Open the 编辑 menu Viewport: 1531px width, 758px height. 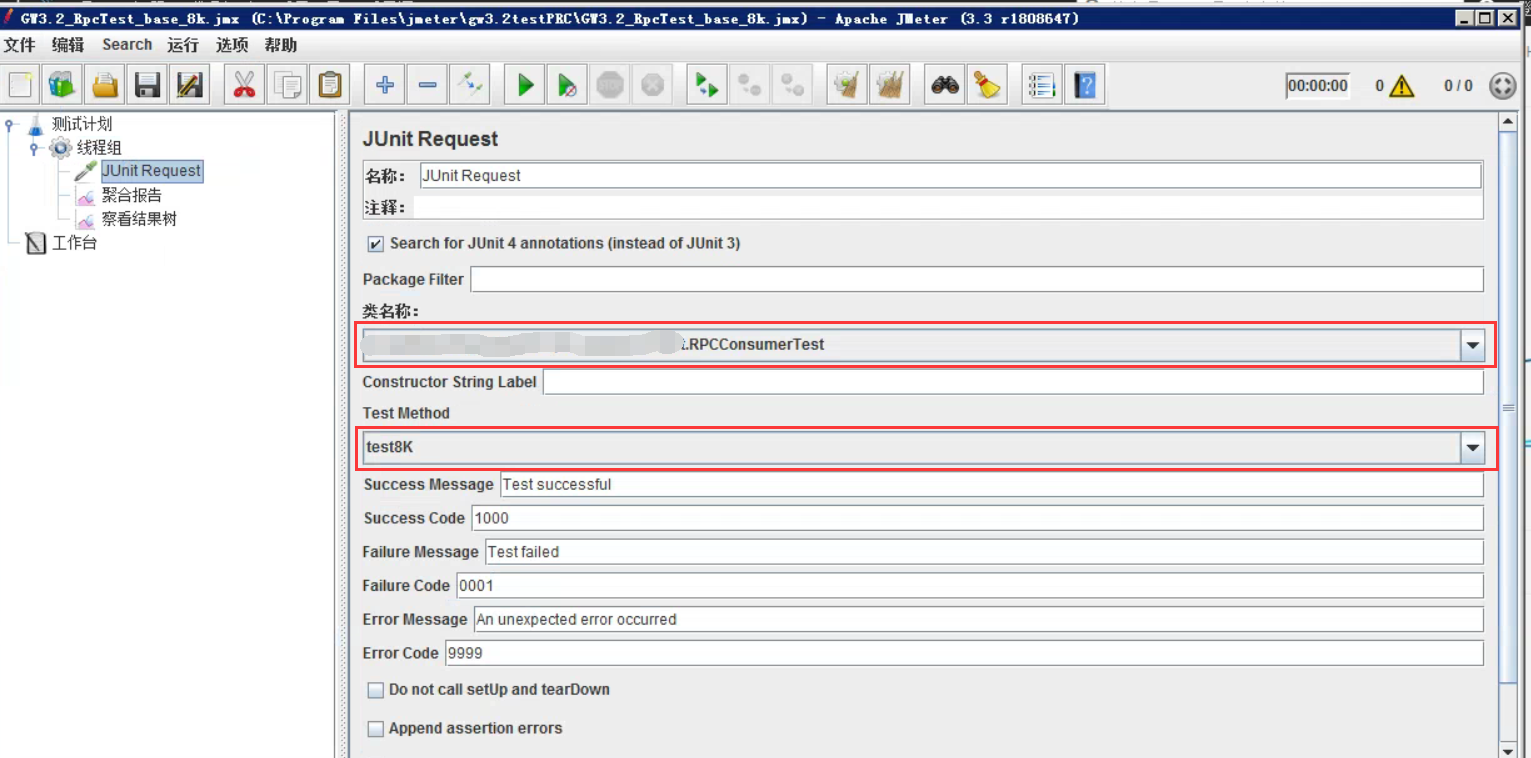point(68,45)
